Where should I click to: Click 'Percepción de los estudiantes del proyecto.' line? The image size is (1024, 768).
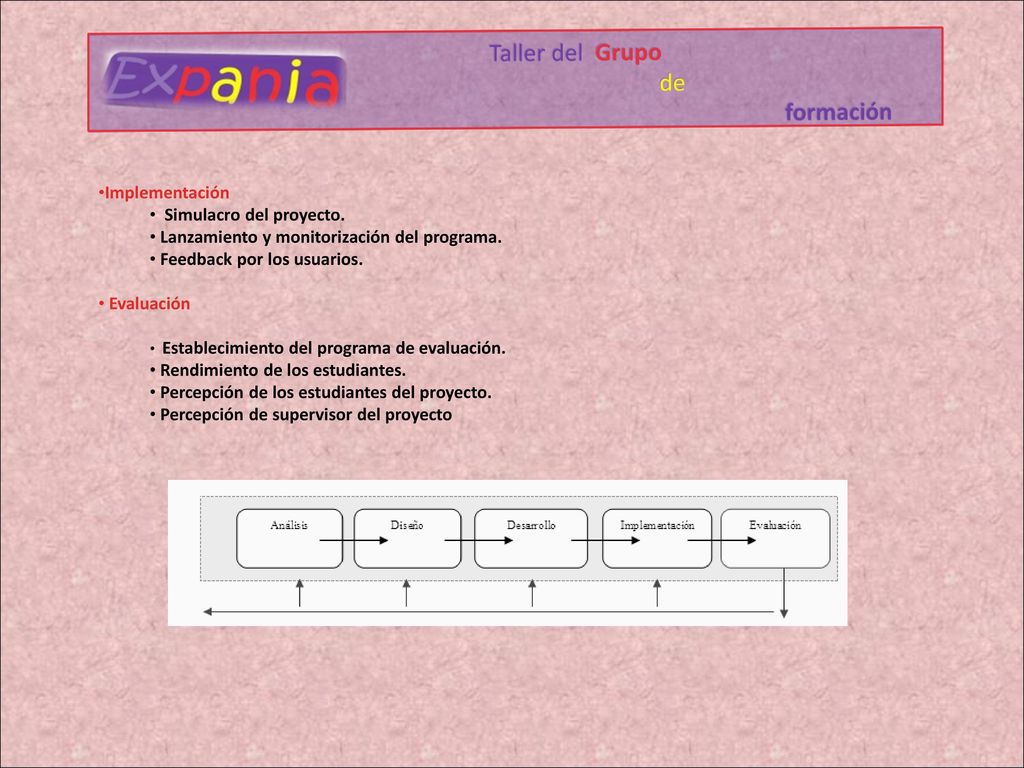coord(326,392)
